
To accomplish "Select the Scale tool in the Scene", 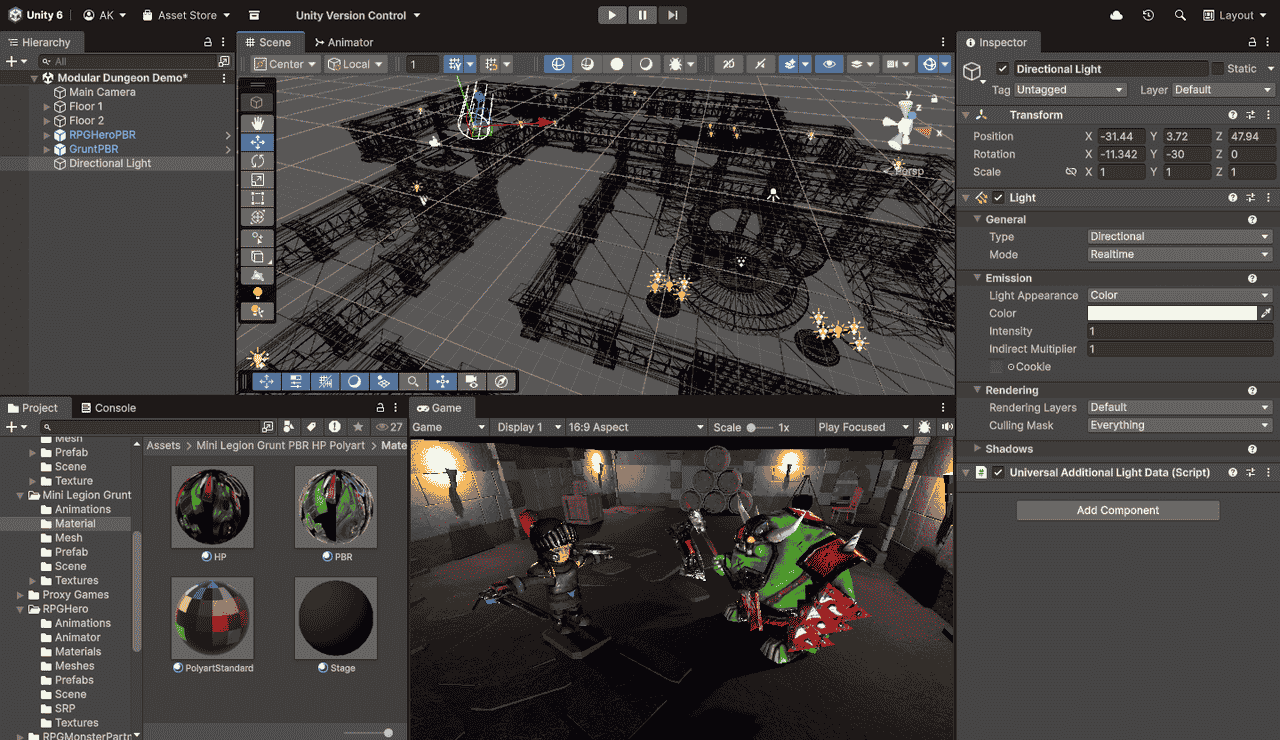I will (x=257, y=180).
